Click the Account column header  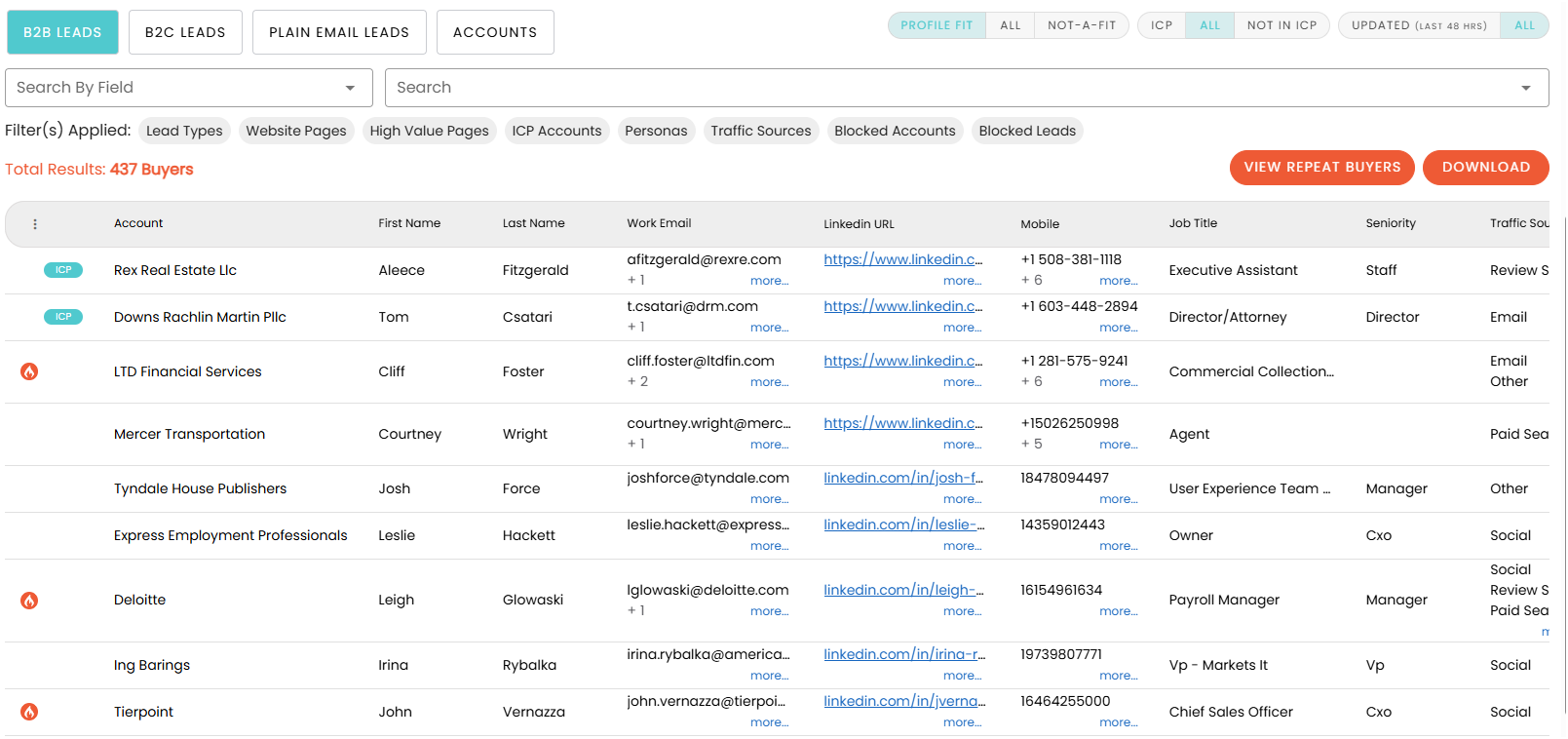[x=138, y=223]
